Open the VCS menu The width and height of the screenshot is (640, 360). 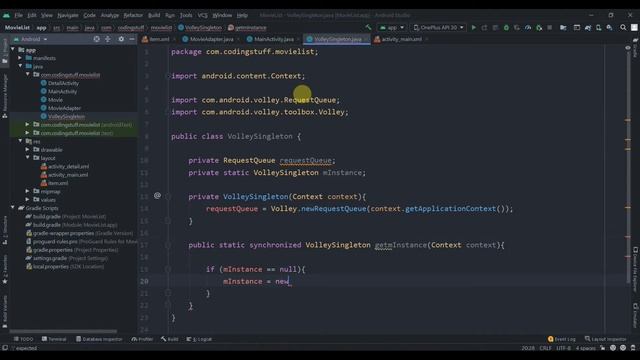pos(202,15)
